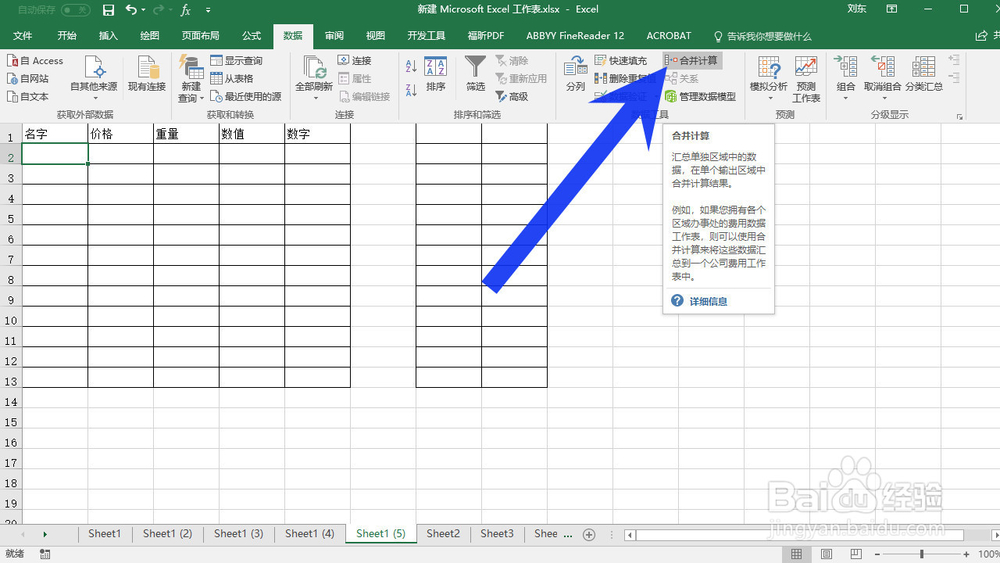
Task: Open the 文件 tab
Action: (x=22, y=36)
